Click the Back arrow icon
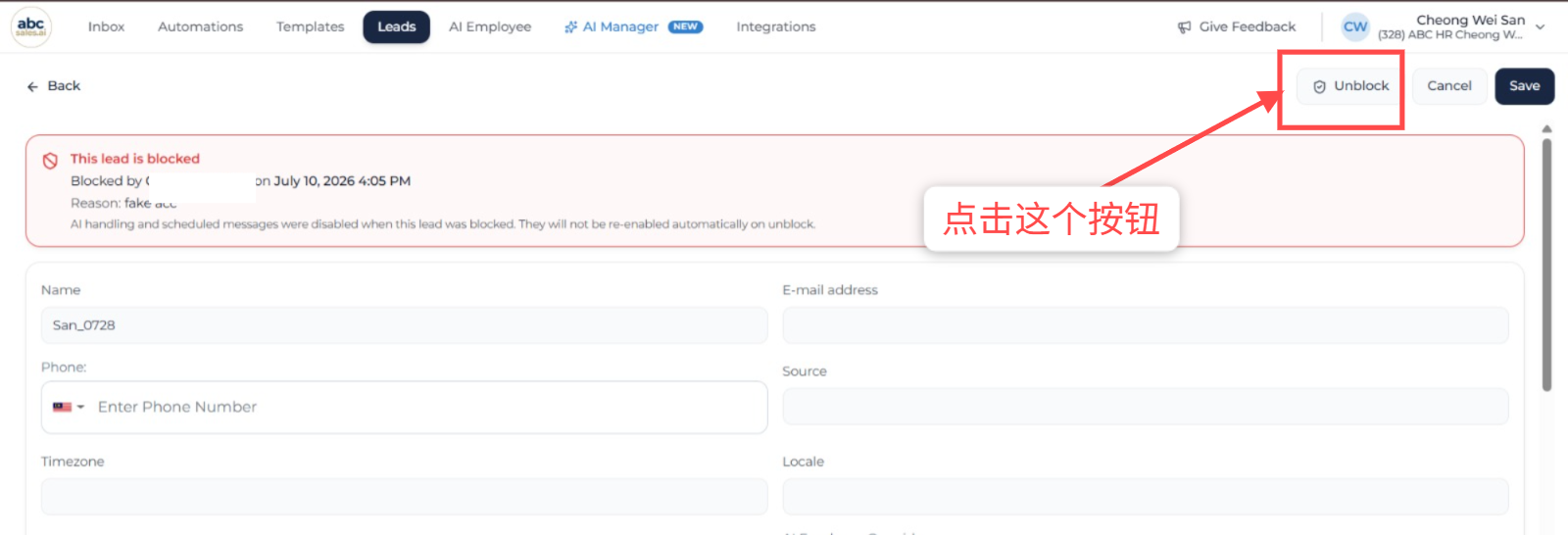 (32, 86)
